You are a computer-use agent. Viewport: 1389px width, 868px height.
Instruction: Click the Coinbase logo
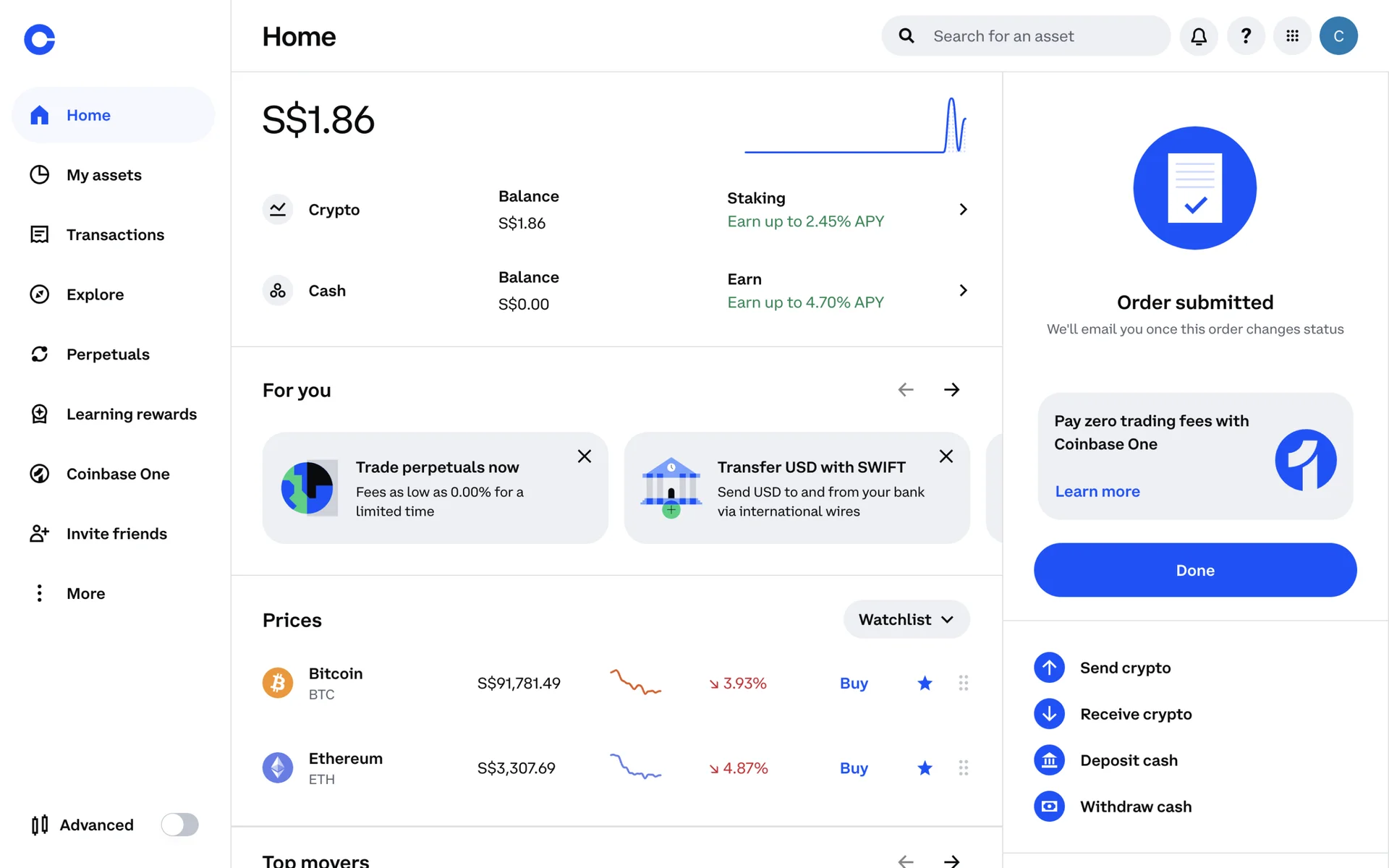coord(40,39)
